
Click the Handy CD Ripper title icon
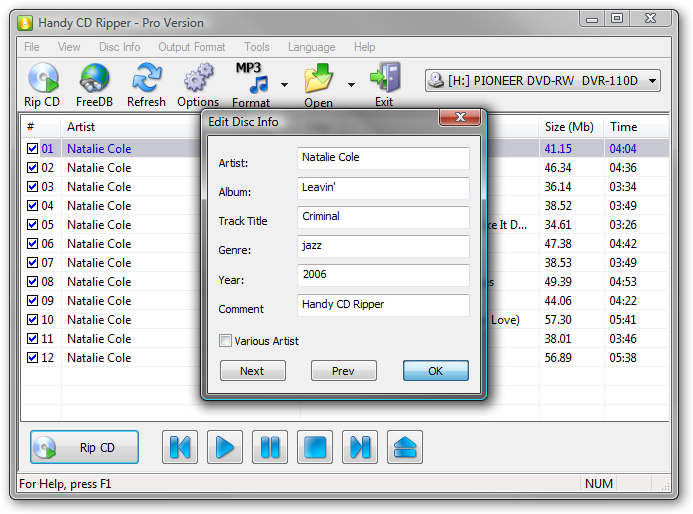point(25,23)
